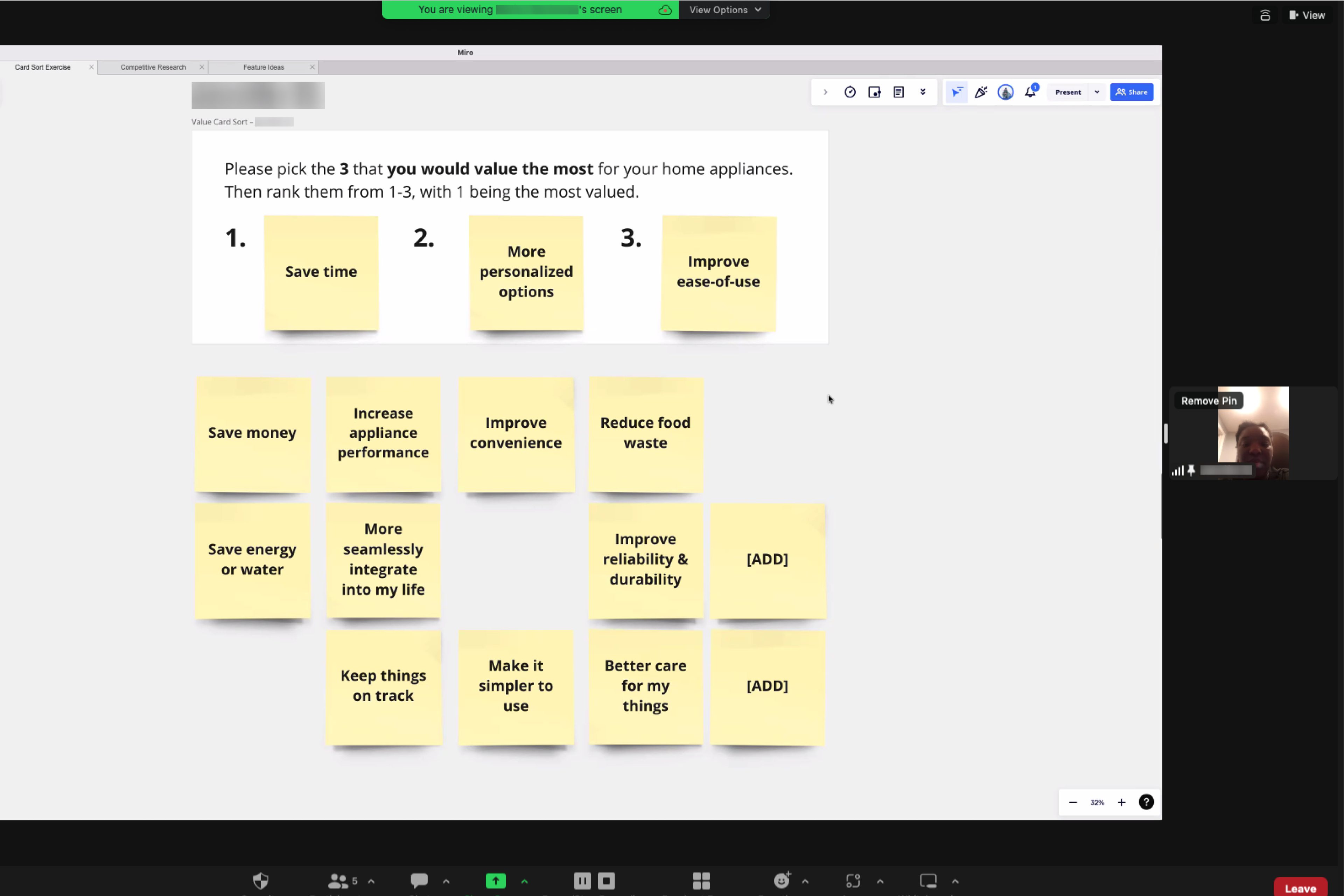
Task: Select the 'Improve ease-of-use' sticky note
Action: point(719,273)
